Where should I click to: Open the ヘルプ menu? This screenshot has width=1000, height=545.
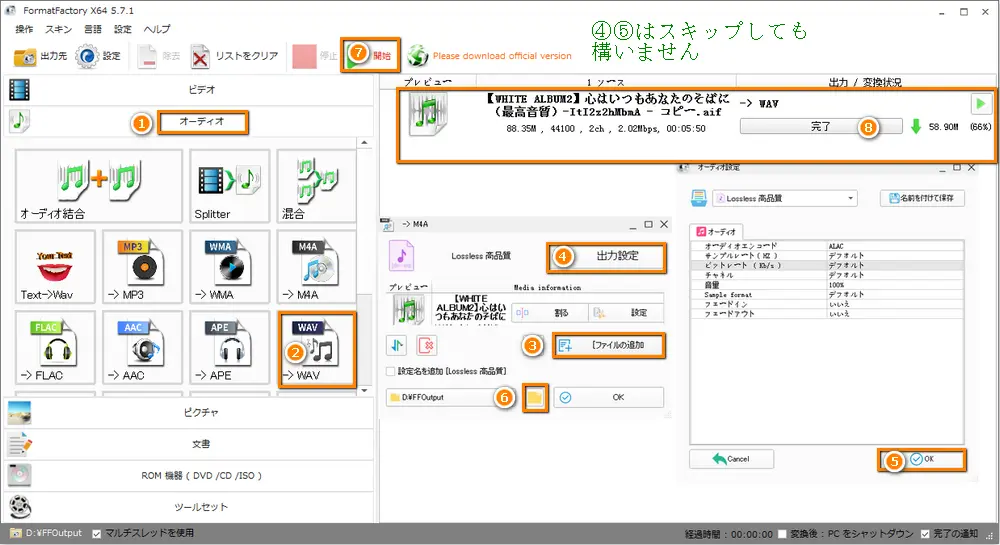tap(156, 29)
